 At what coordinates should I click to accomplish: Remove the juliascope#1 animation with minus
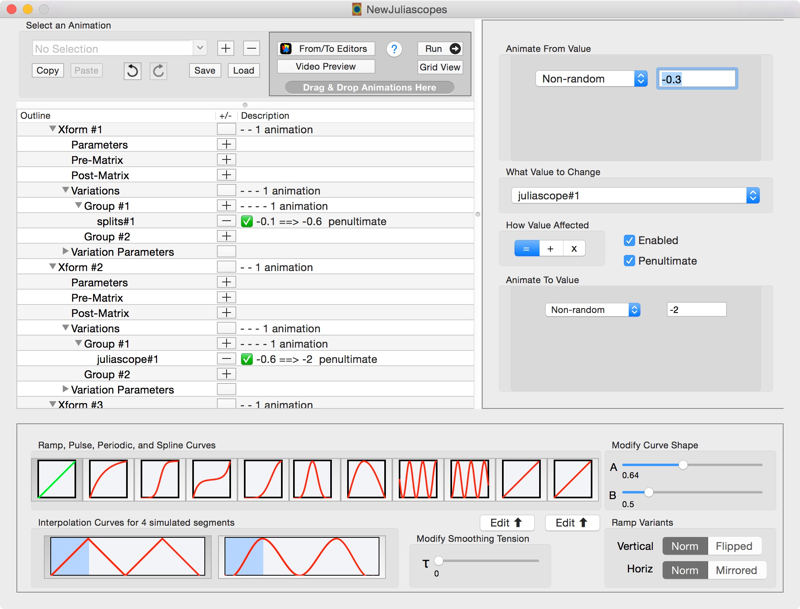tap(227, 359)
